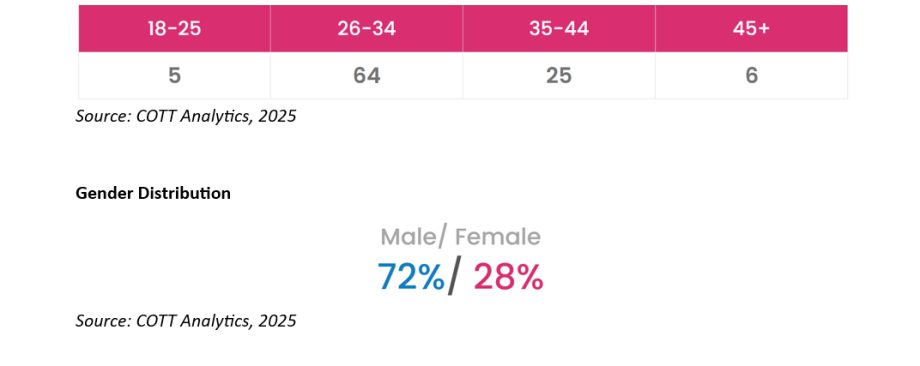Click COTT in the upper source line
920x366 pixels.
[x=157, y=116]
